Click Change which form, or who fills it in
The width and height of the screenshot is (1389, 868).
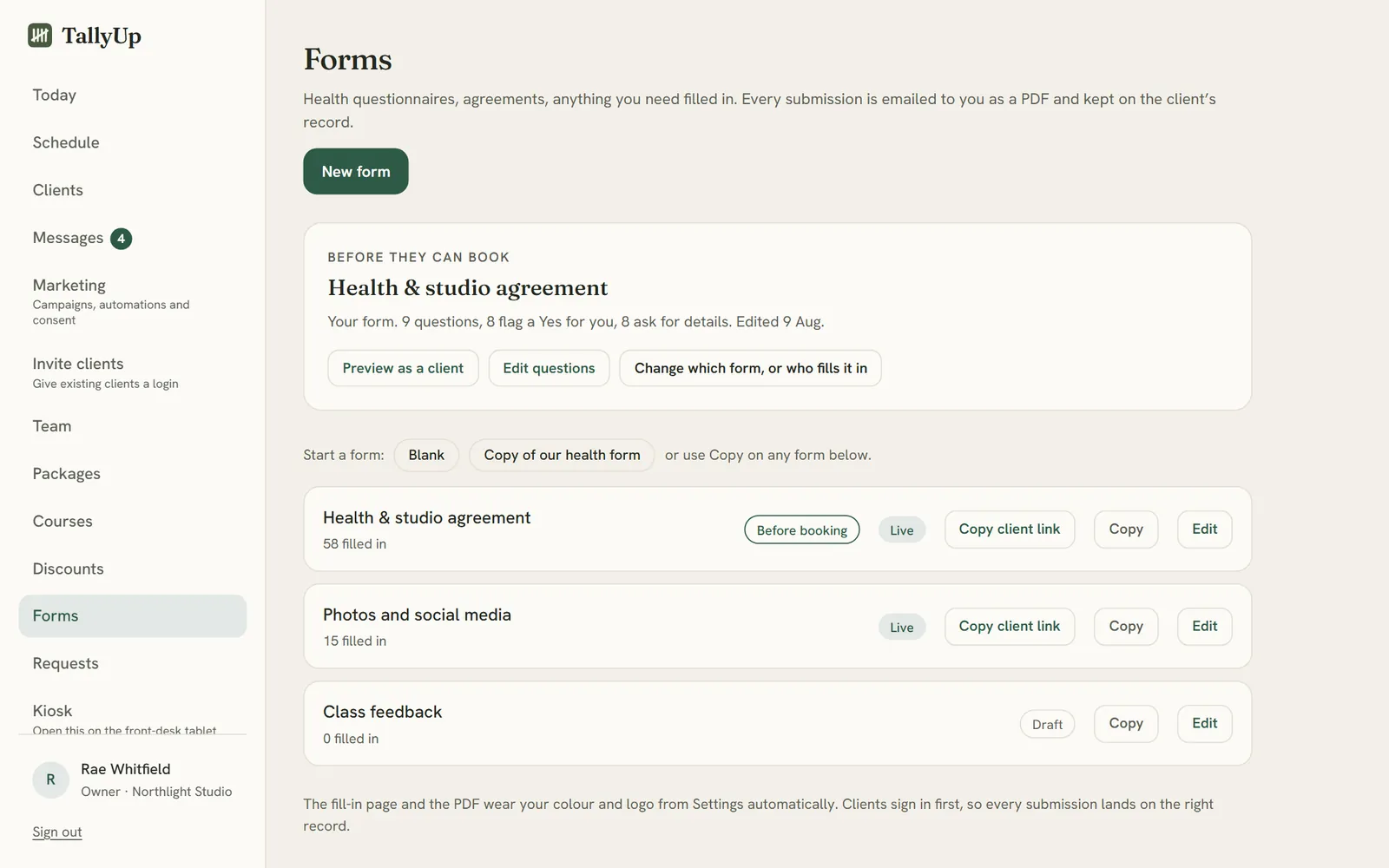click(750, 368)
